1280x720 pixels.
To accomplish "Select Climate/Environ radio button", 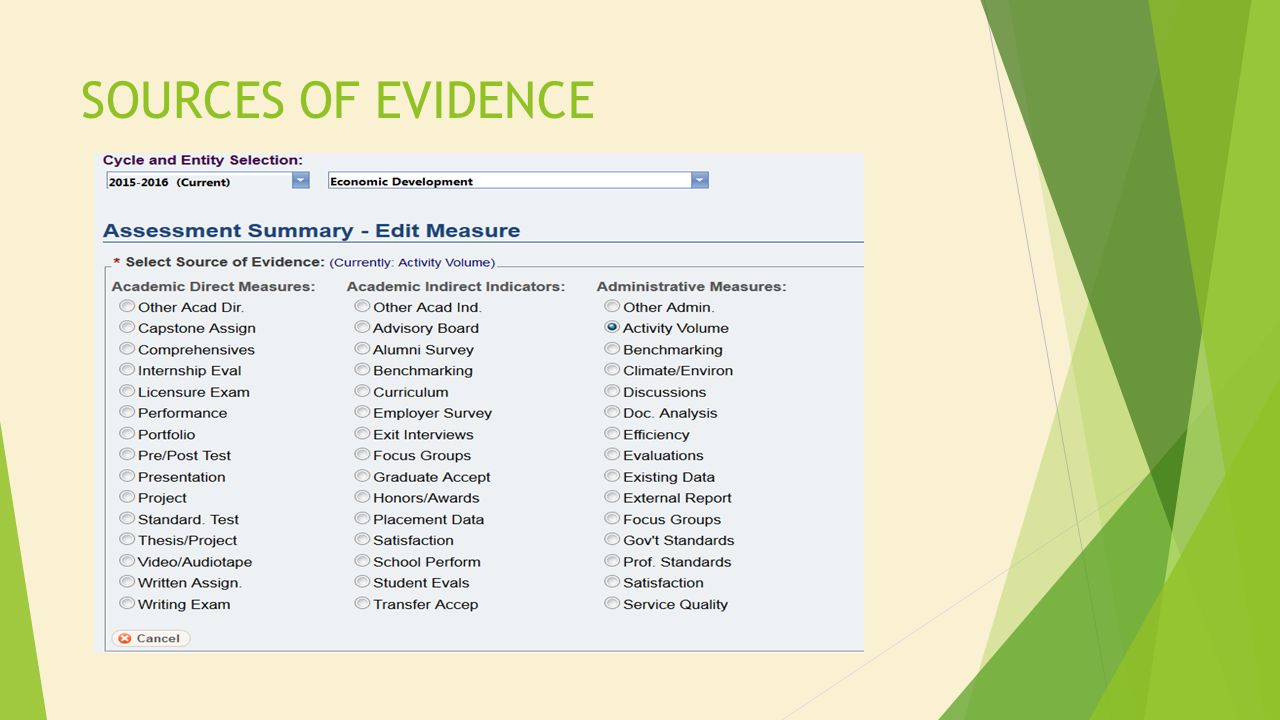I will 612,370.
